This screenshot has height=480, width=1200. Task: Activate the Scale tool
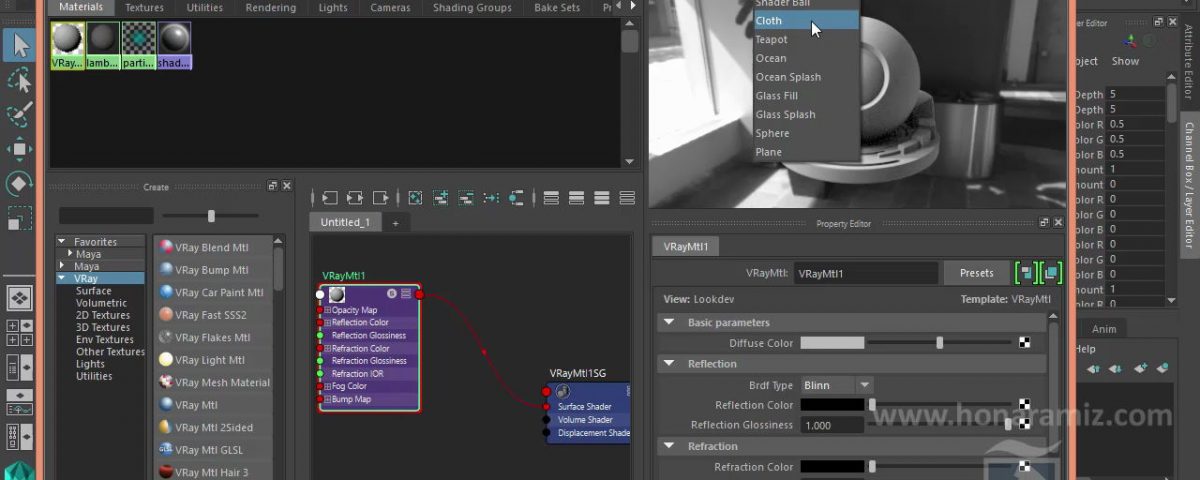[19, 218]
